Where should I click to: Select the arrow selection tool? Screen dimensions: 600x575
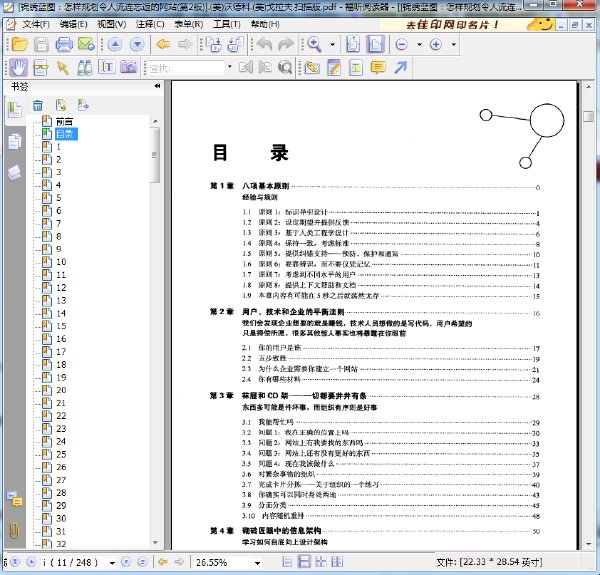(62, 68)
